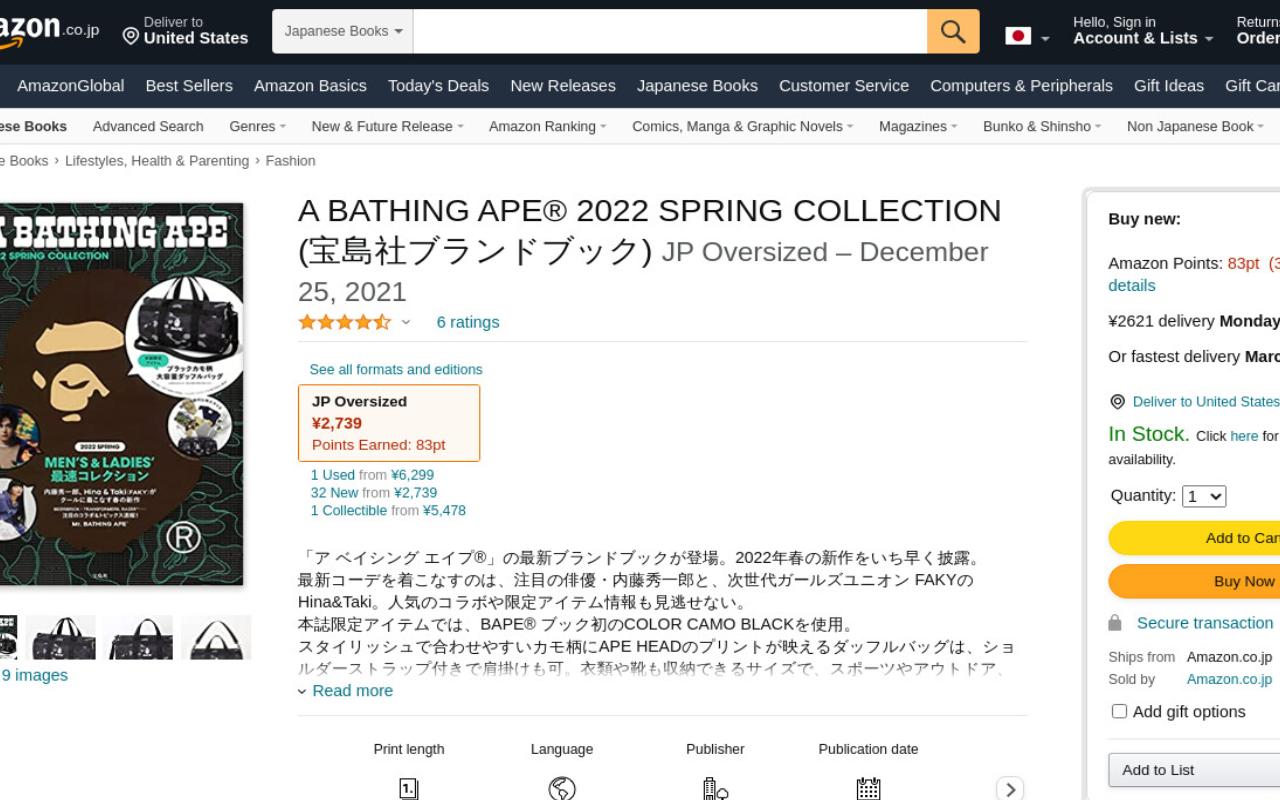Screen dimensions: 1280x800
Task: Click the Add to Cart button
Action: [1194, 538]
